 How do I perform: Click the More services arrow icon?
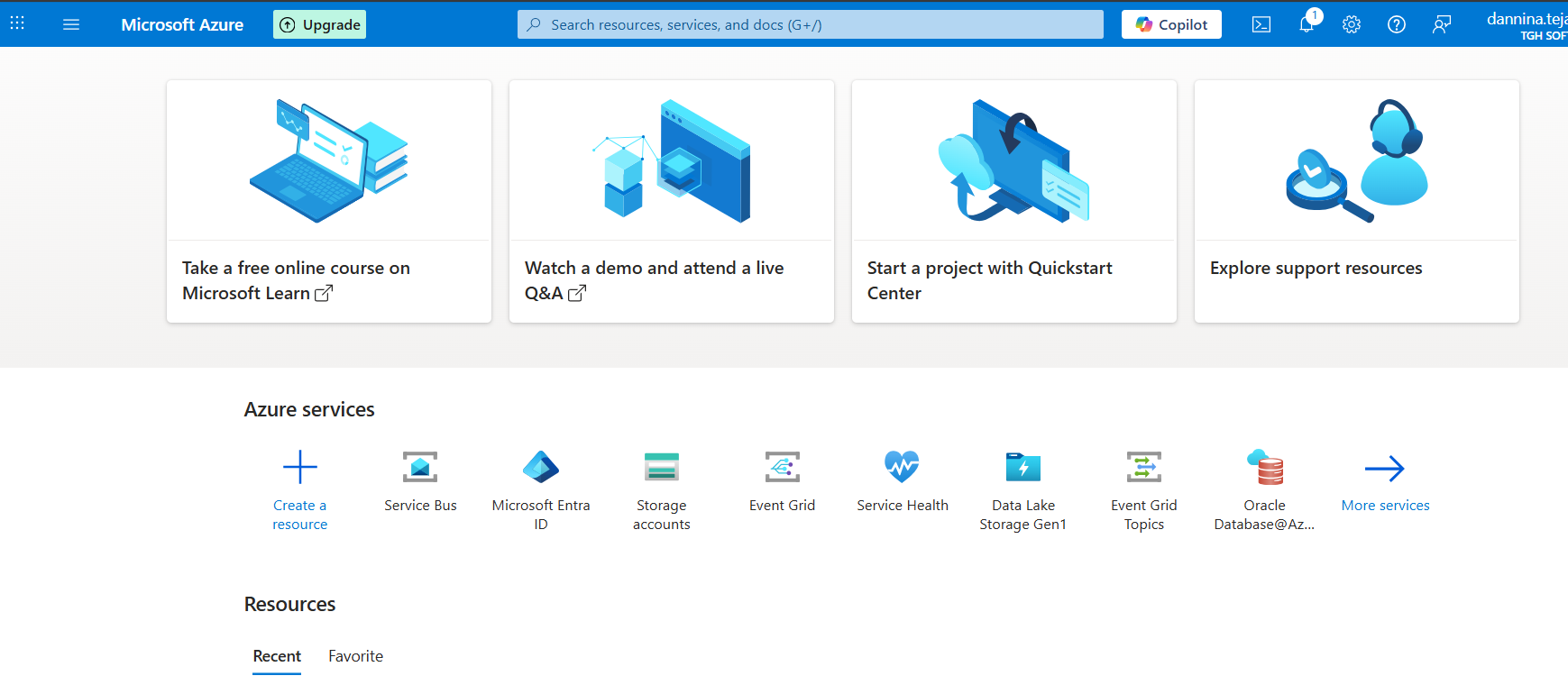[x=1385, y=468]
